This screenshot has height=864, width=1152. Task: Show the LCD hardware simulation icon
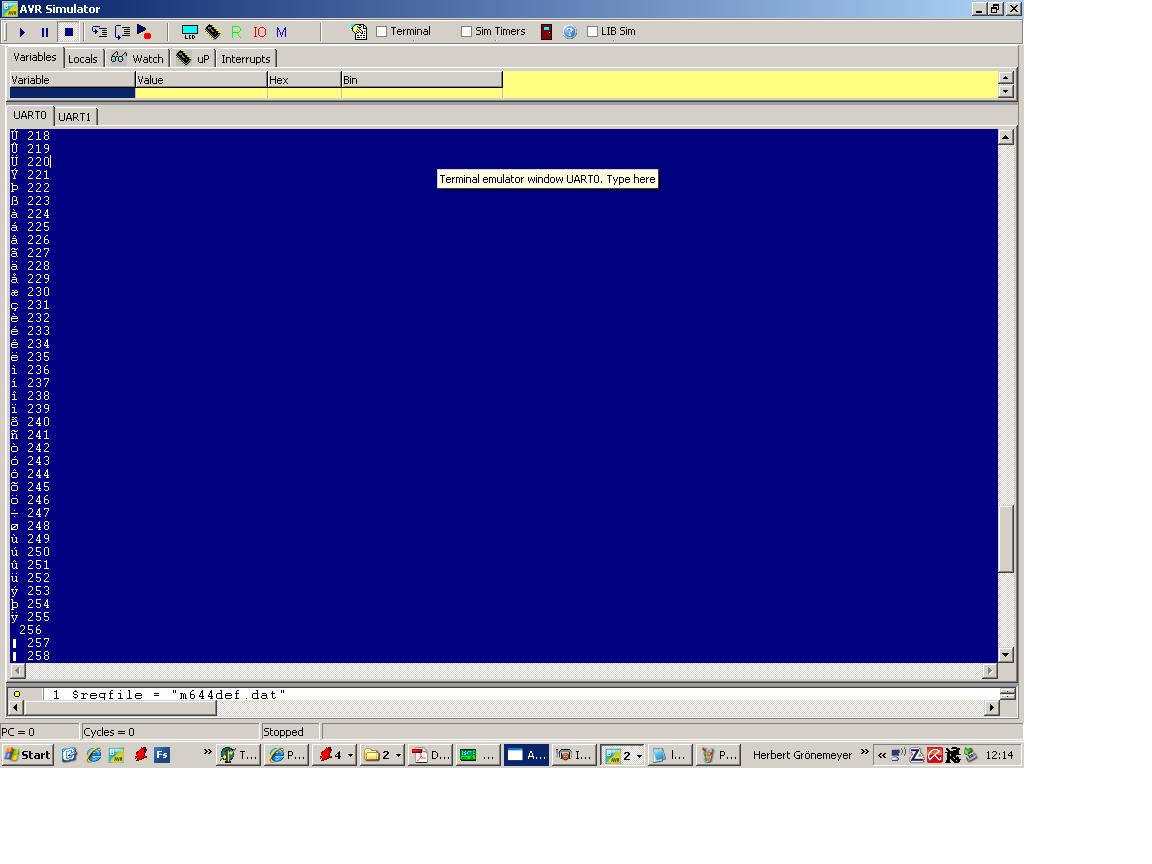coord(189,32)
